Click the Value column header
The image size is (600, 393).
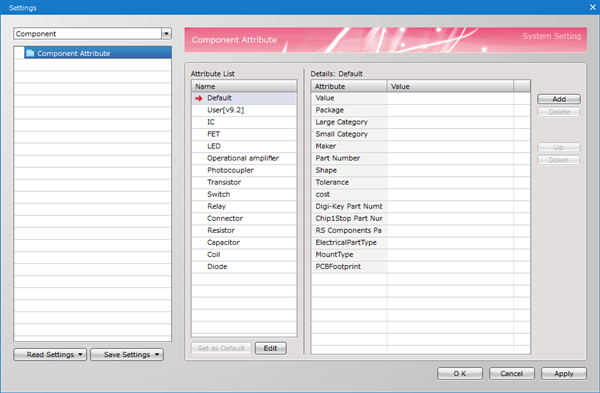click(450, 86)
